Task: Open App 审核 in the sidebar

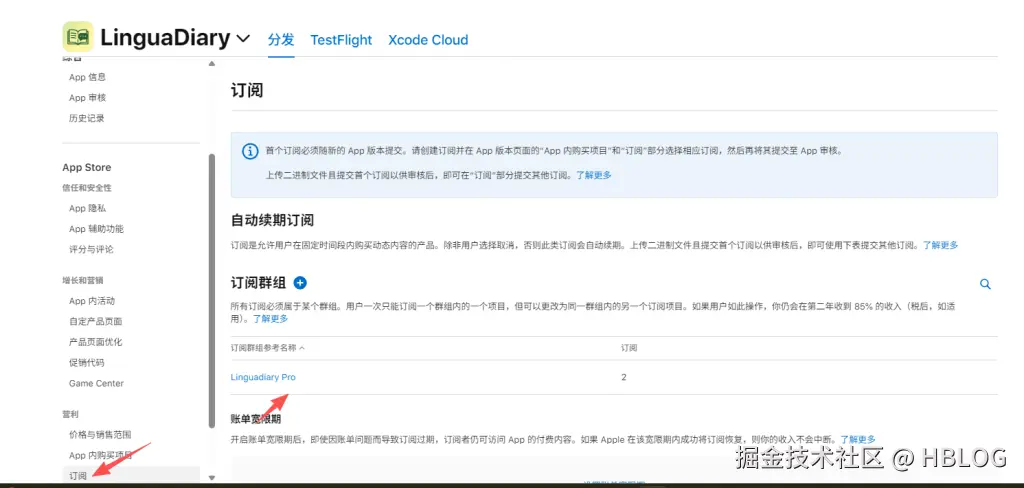Action: (x=88, y=97)
